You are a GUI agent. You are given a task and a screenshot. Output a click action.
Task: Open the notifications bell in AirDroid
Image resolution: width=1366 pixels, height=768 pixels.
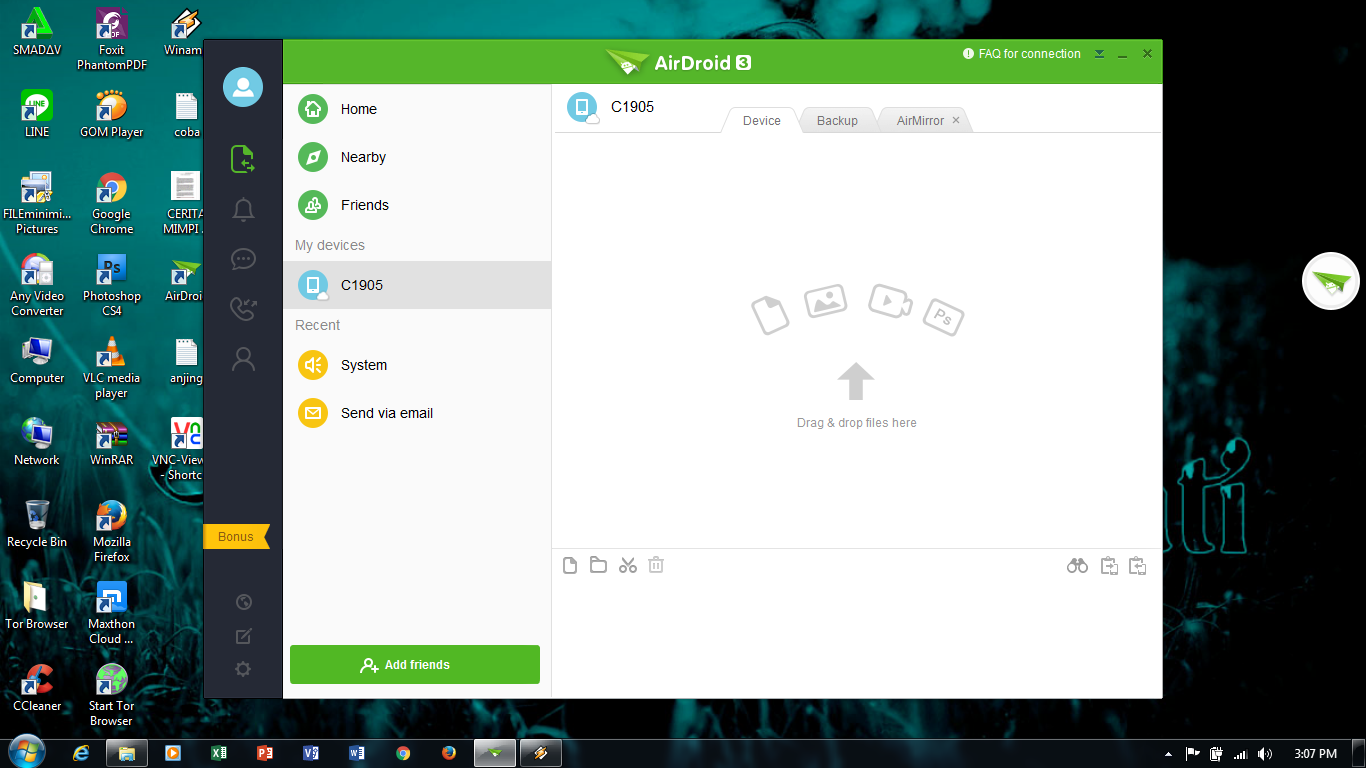(243, 209)
